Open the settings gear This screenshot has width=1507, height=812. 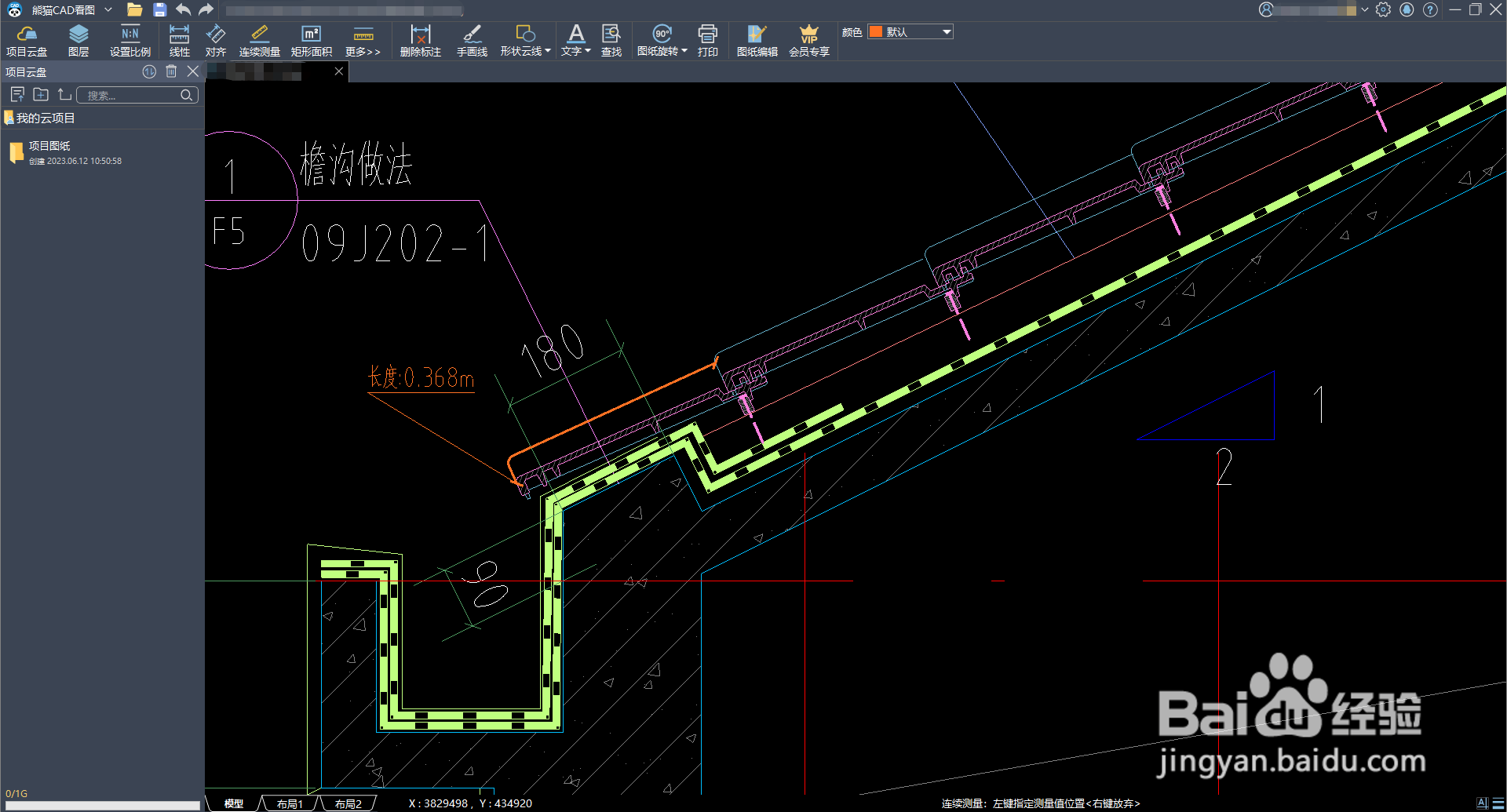click(1384, 9)
